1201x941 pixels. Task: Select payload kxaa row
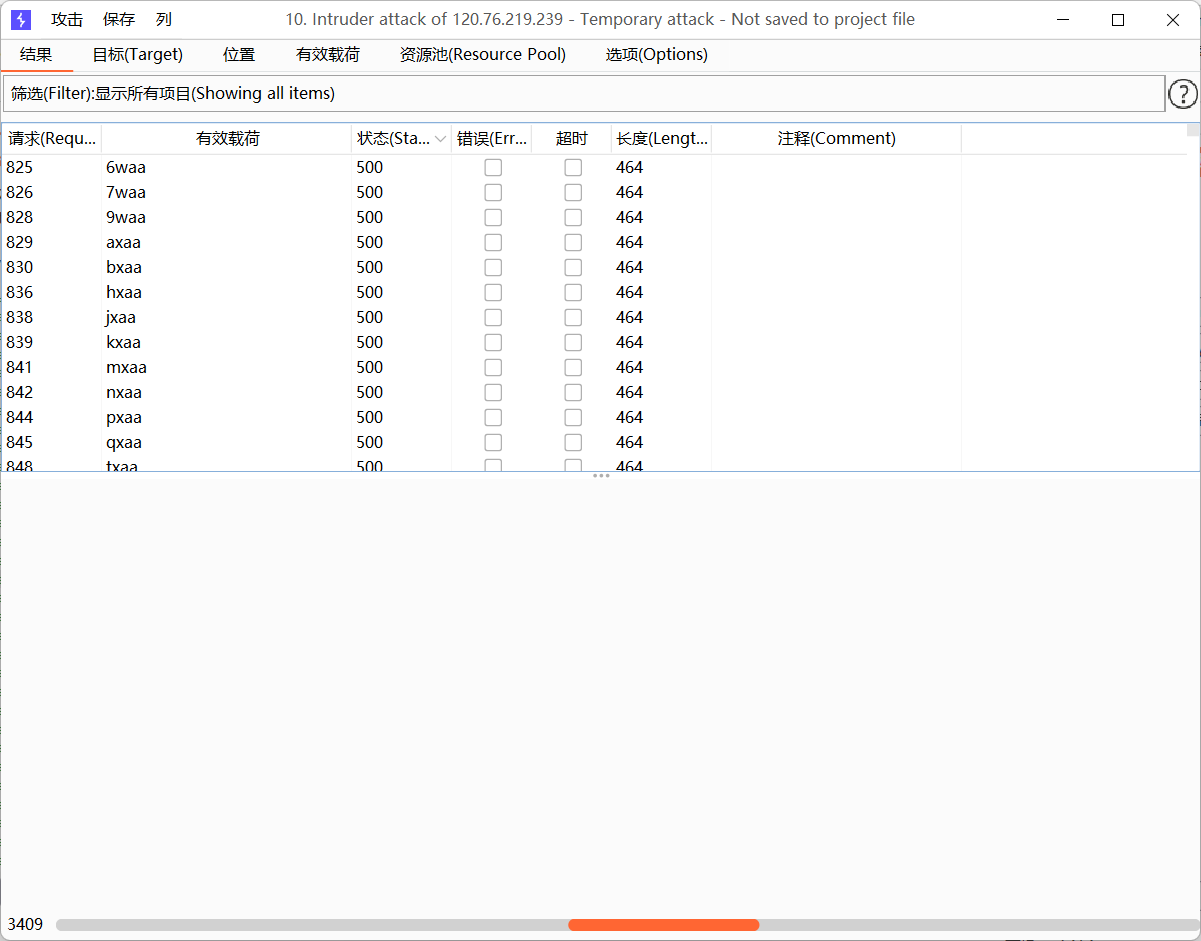tap(594, 343)
